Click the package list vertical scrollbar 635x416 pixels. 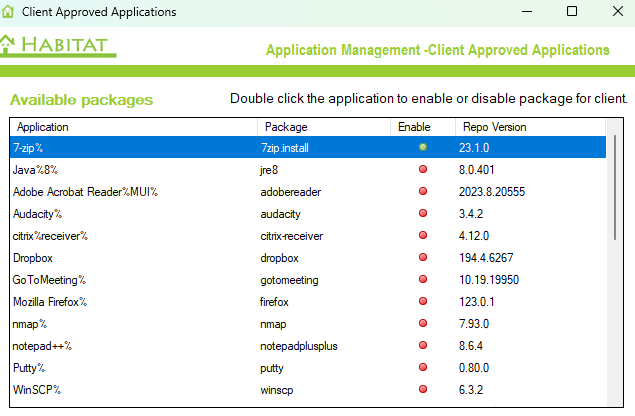click(x=613, y=190)
